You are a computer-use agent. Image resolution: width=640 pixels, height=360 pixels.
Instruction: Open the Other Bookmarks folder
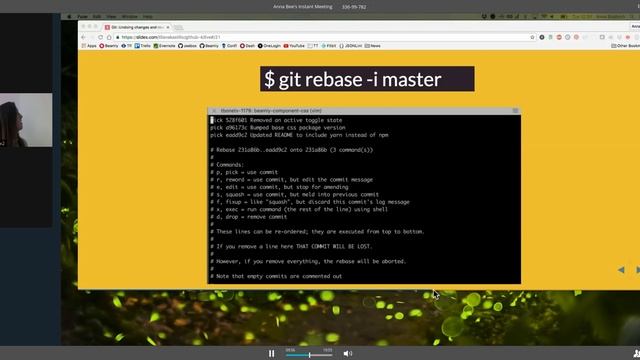pyautogui.click(x=626, y=46)
